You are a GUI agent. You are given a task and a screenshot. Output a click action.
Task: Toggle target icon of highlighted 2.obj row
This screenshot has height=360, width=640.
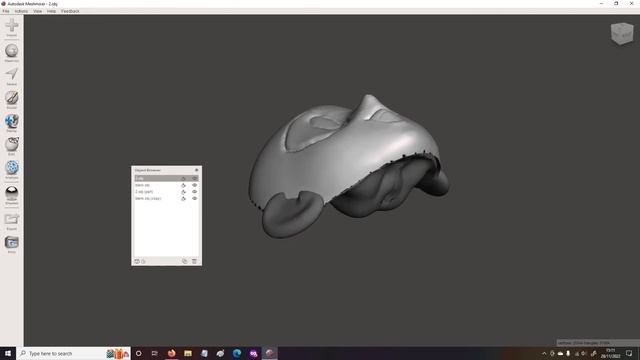point(183,178)
